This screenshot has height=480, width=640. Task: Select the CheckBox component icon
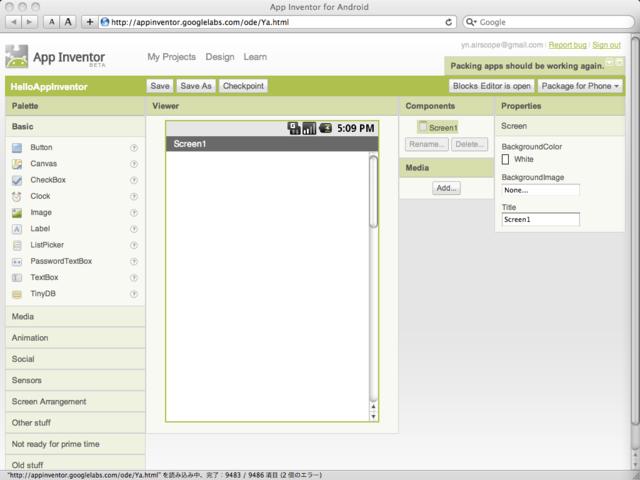pyautogui.click(x=17, y=180)
